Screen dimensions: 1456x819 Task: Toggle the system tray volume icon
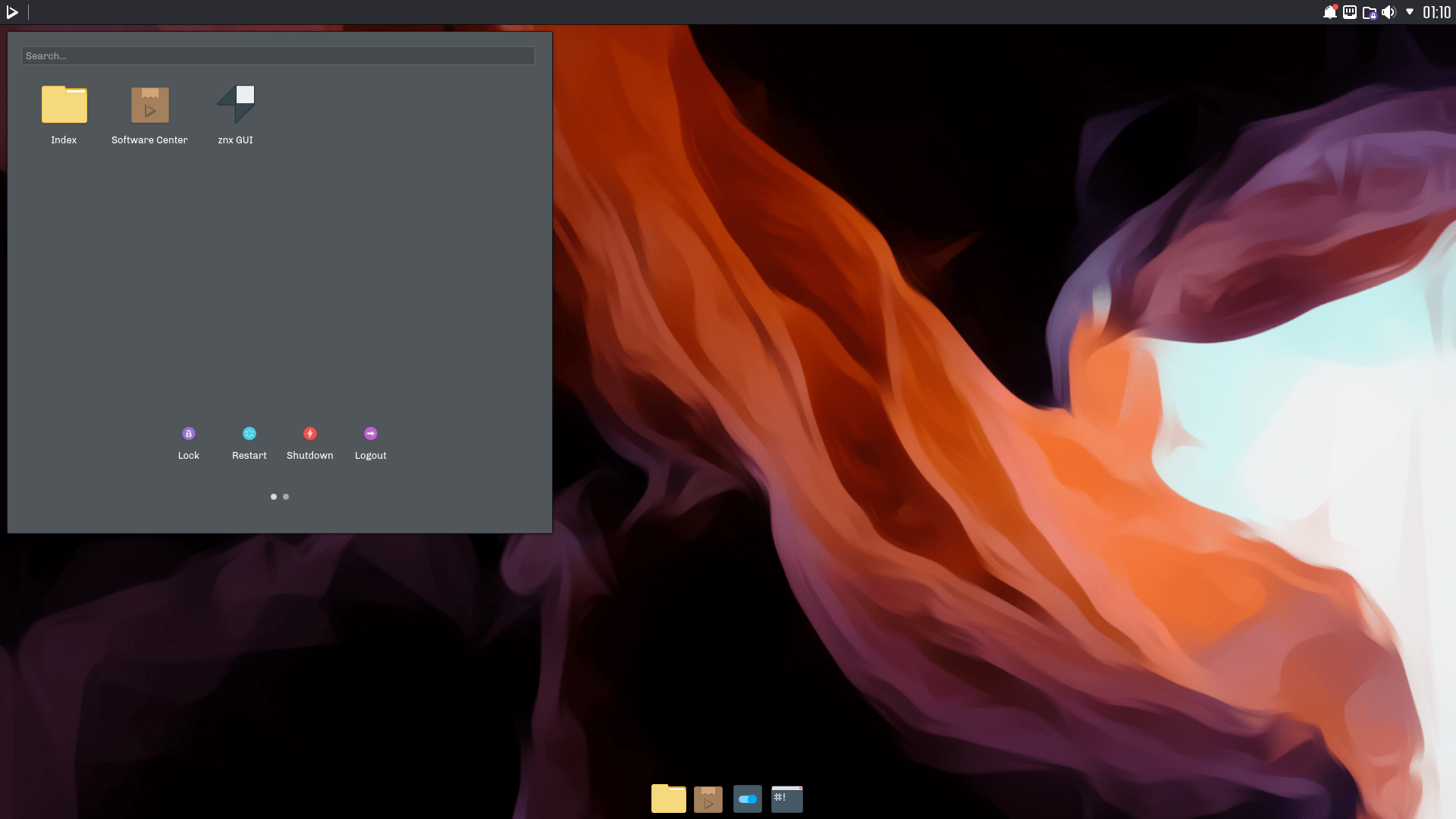point(1389,12)
